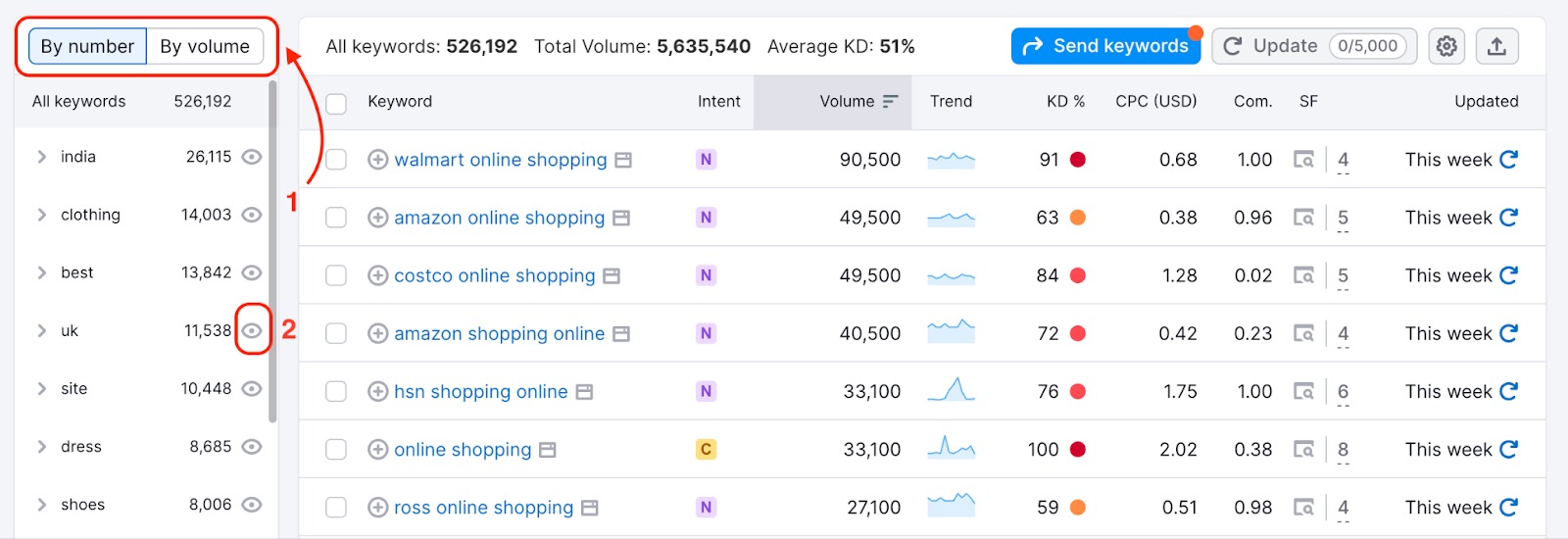
Task: Open the table settings gear icon
Action: 1446,46
